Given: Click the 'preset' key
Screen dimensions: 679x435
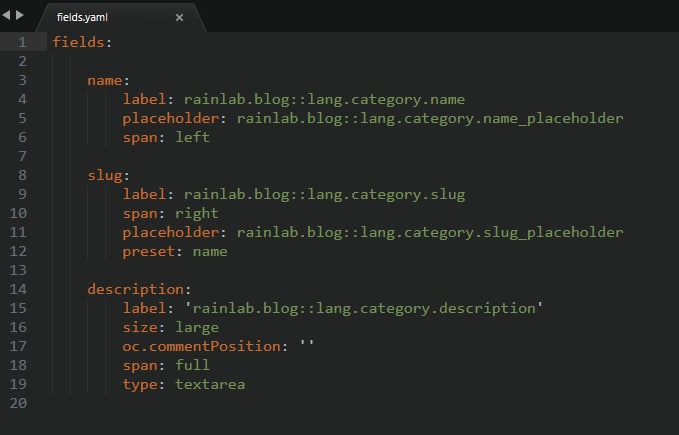Looking at the screenshot, I should pos(149,252).
